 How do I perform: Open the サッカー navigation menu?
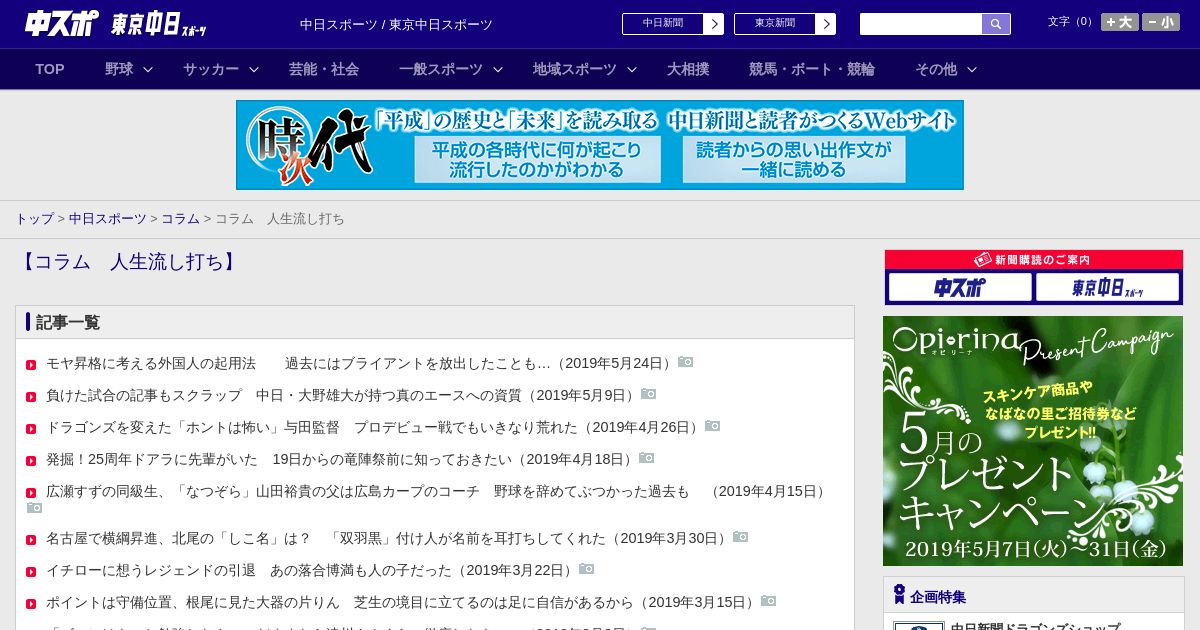coord(211,69)
